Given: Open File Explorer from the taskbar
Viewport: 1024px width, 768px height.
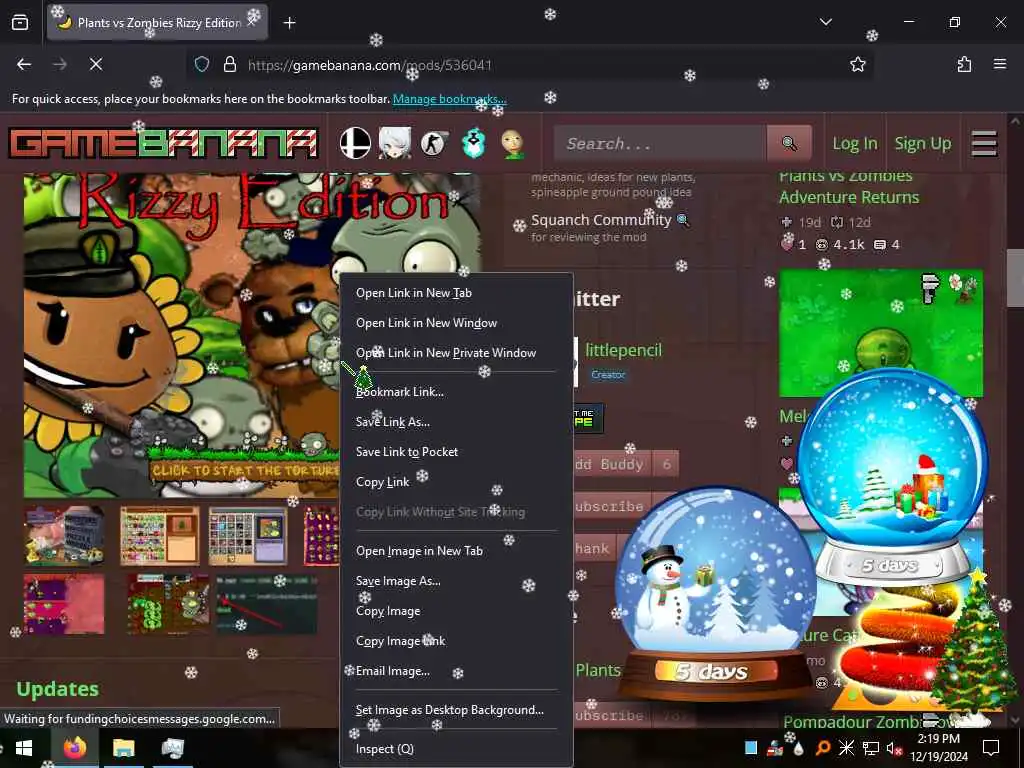Looking at the screenshot, I should (123, 748).
